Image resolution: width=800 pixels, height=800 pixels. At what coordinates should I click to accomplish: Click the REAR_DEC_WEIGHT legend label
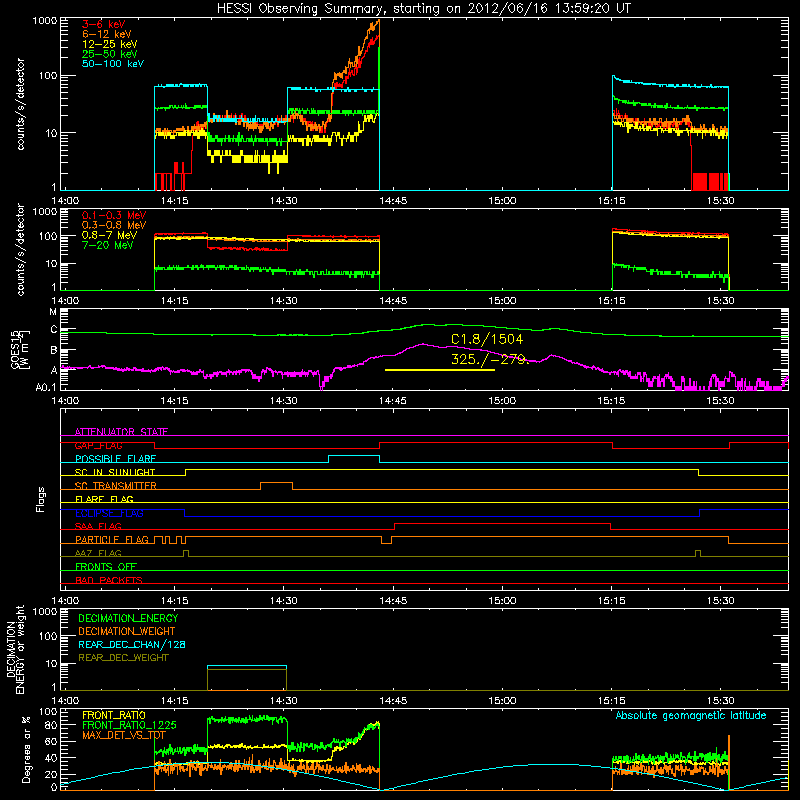tap(123, 658)
